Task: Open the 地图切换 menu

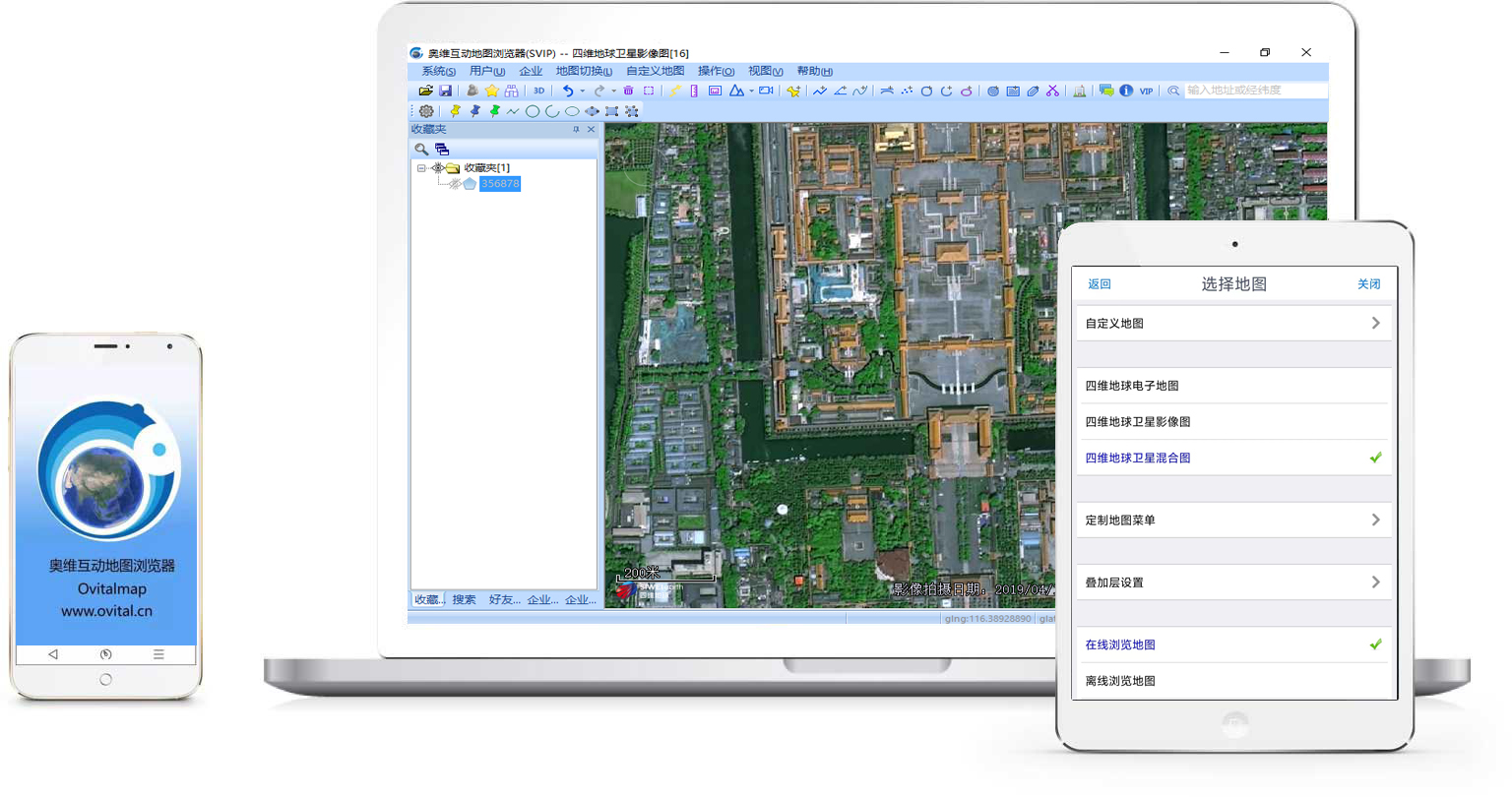Action: (583, 71)
